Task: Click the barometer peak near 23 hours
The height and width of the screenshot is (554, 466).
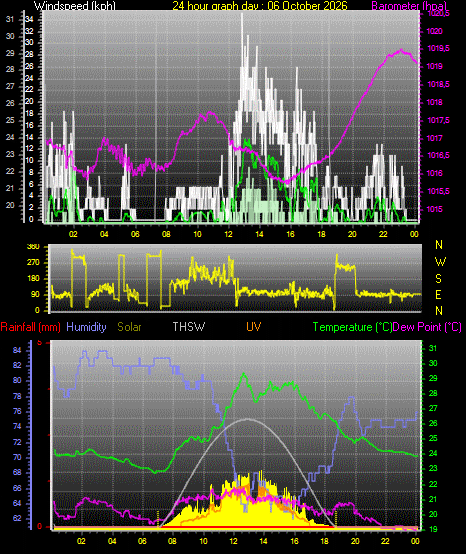Action: (401, 51)
